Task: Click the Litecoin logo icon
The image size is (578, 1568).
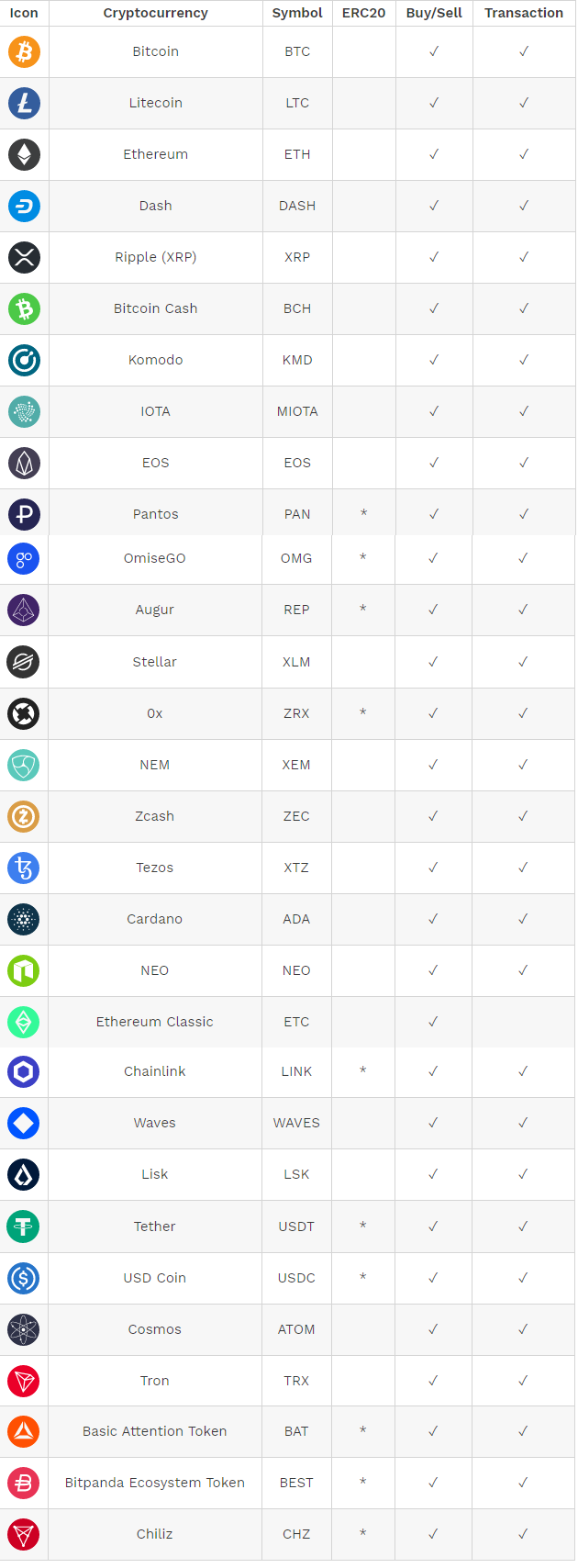Action: tap(25, 103)
